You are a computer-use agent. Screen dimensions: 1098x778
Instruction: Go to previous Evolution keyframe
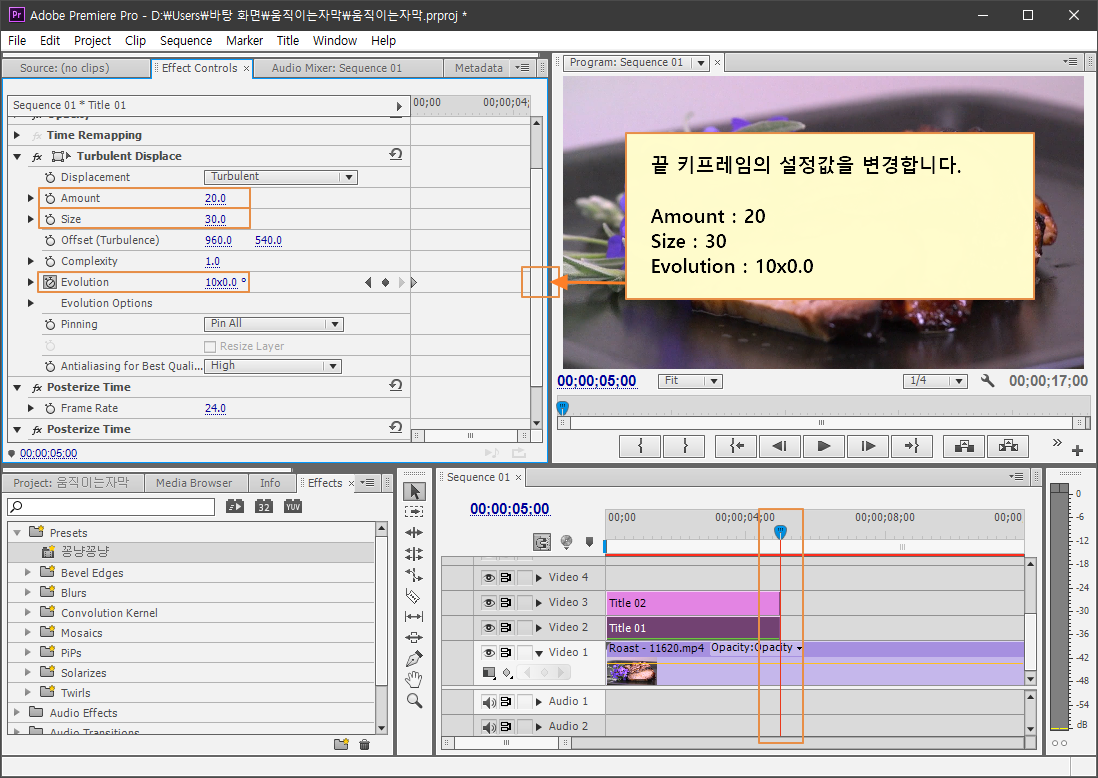coord(368,282)
